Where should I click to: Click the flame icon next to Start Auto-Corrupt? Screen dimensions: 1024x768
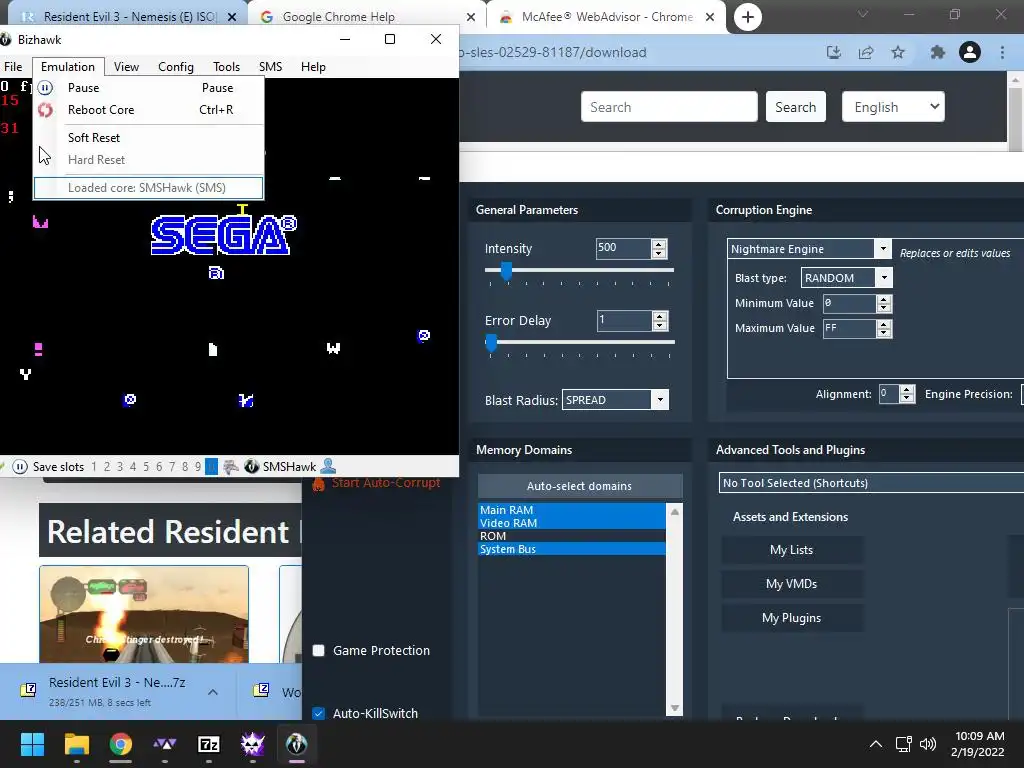[x=319, y=483]
